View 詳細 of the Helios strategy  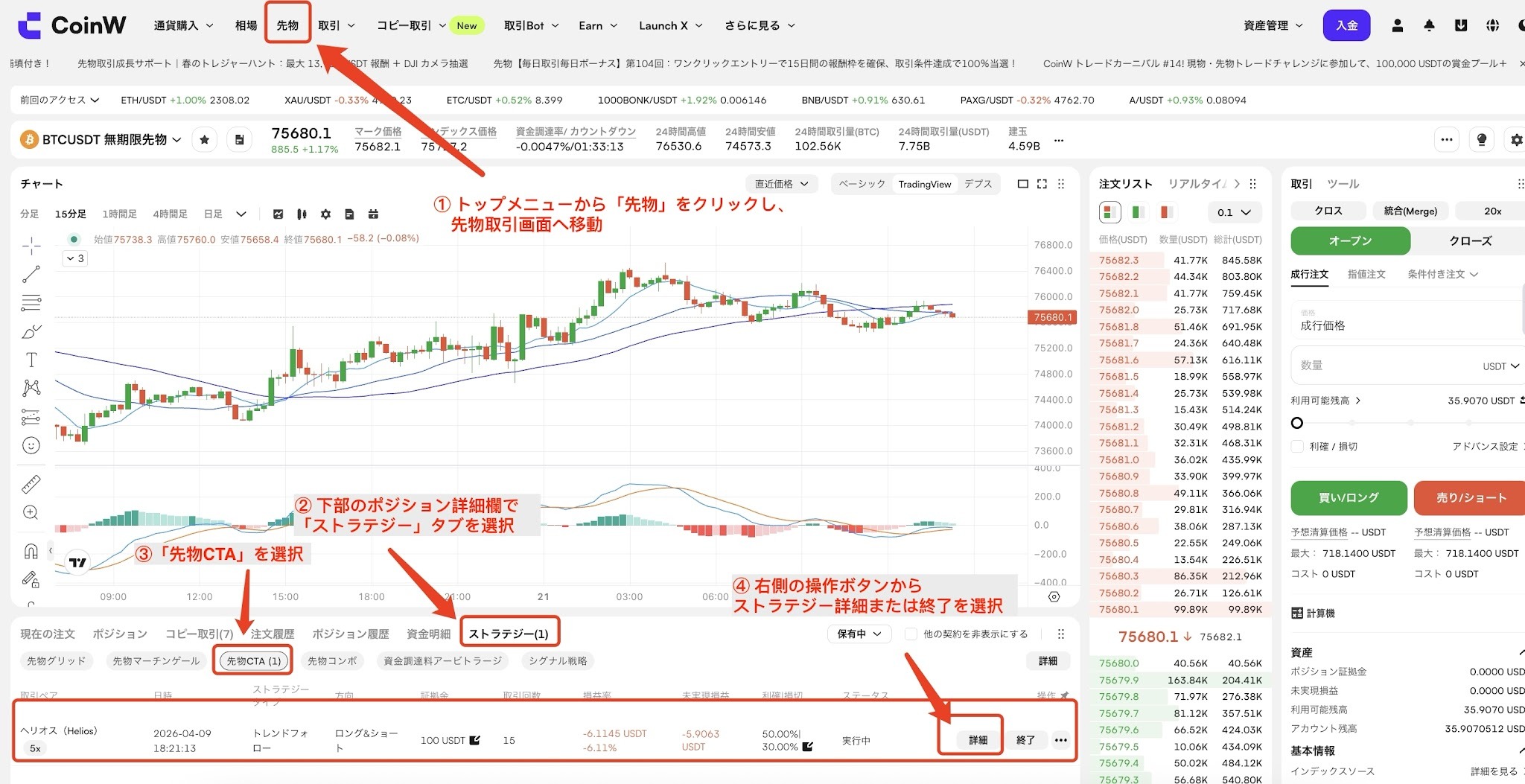tap(978, 740)
